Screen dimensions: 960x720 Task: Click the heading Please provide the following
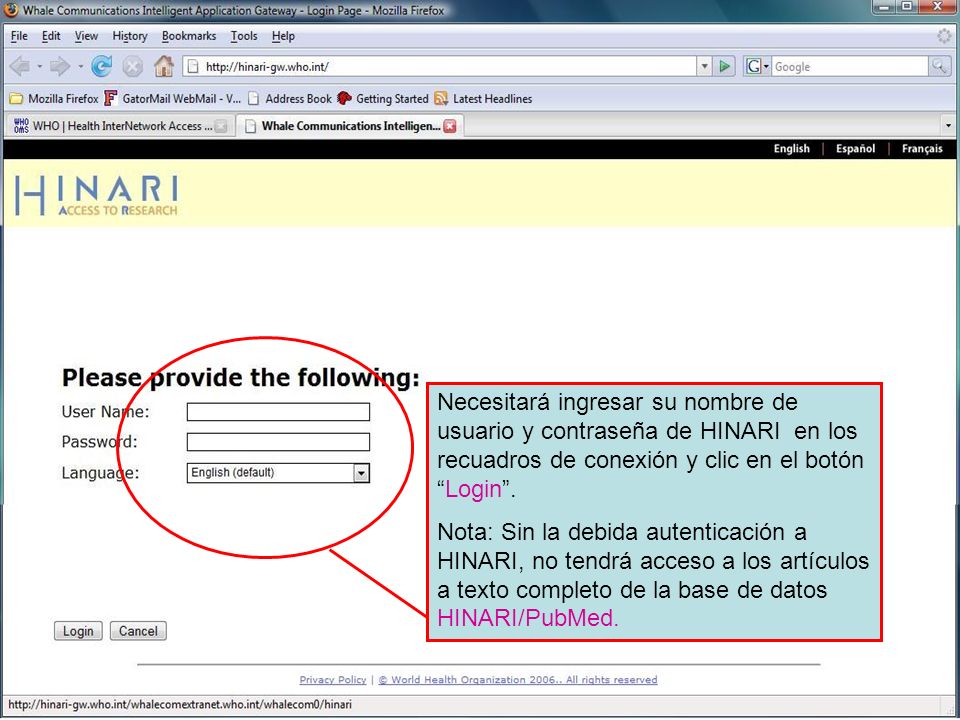point(241,378)
